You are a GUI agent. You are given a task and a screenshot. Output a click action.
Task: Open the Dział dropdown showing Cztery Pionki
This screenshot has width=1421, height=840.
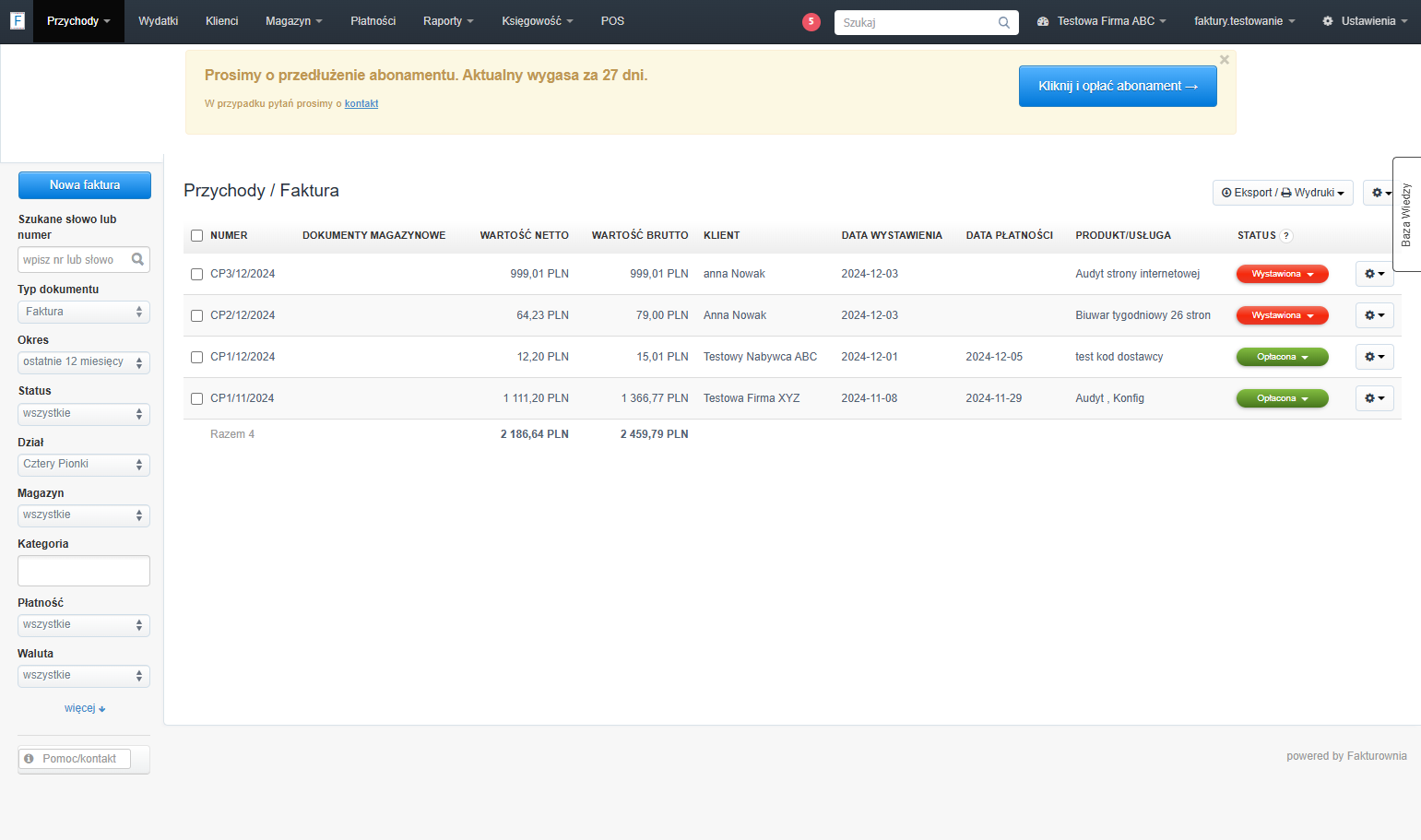coord(84,465)
